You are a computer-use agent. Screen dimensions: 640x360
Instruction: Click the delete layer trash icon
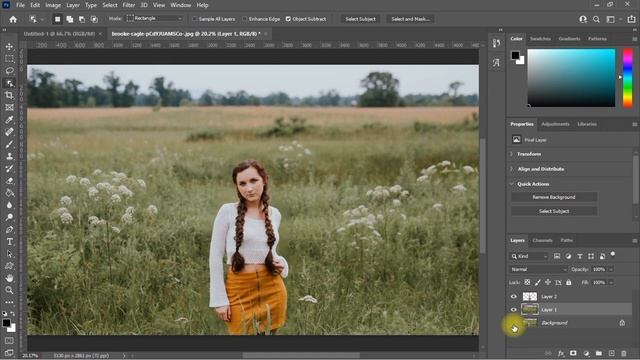click(623, 353)
